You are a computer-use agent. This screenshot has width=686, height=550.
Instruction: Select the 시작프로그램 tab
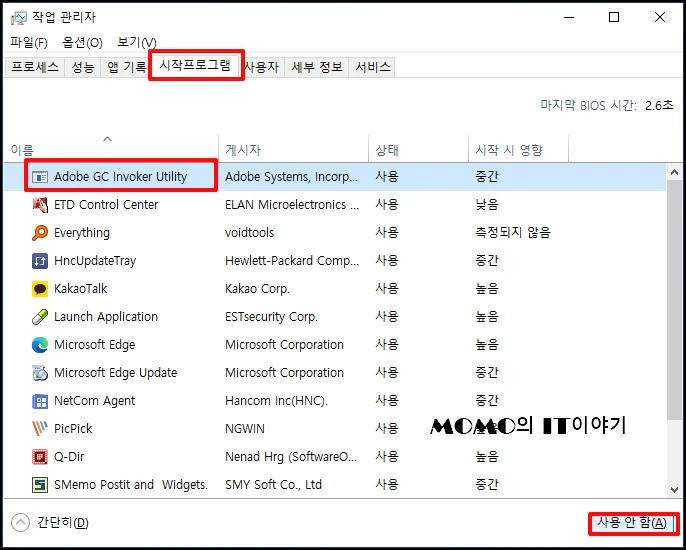coord(195,65)
